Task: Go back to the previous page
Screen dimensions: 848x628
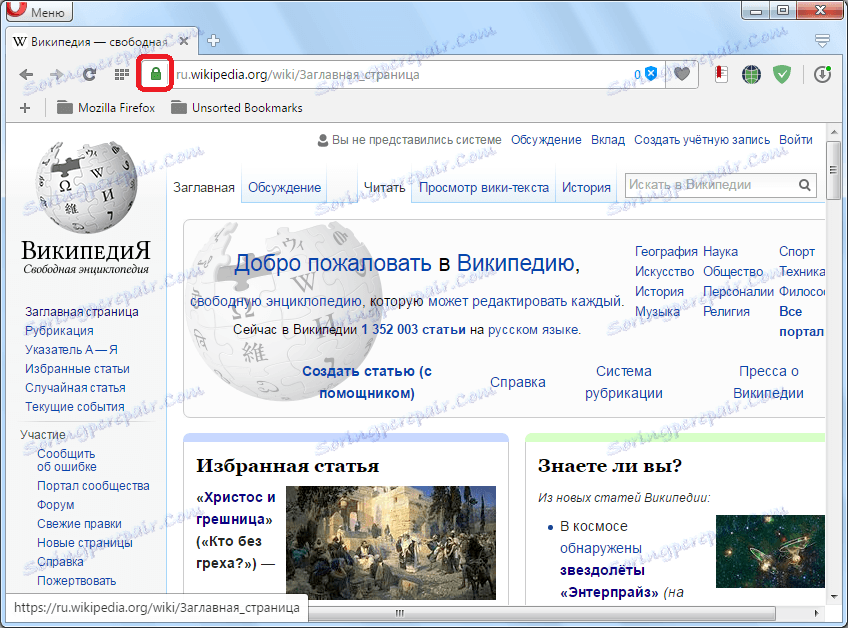Action: click(26, 75)
